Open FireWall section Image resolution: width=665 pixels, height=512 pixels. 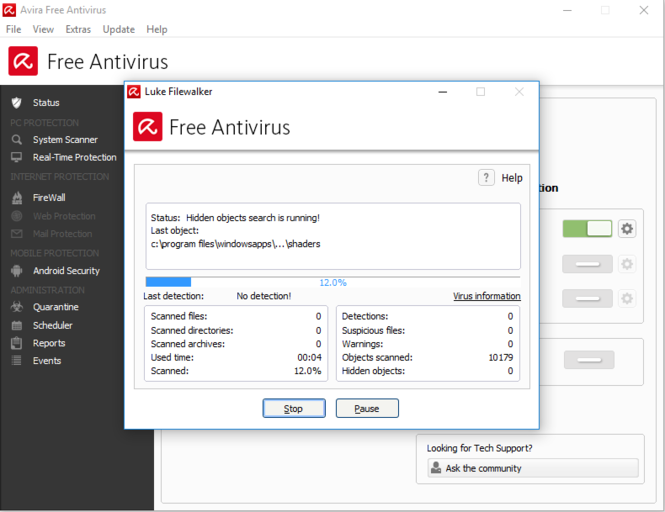(x=49, y=198)
